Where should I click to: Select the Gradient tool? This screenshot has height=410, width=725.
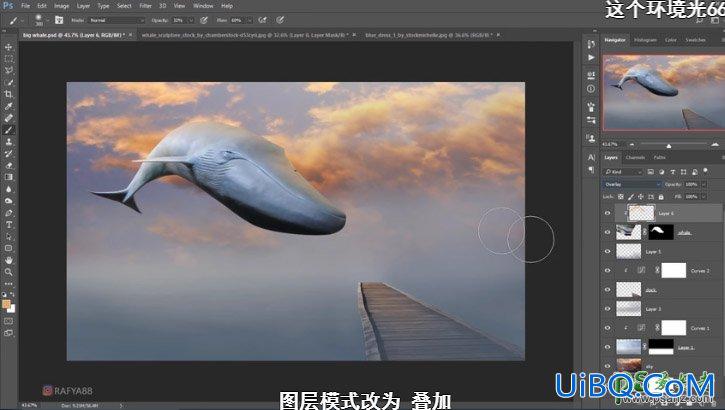point(8,177)
